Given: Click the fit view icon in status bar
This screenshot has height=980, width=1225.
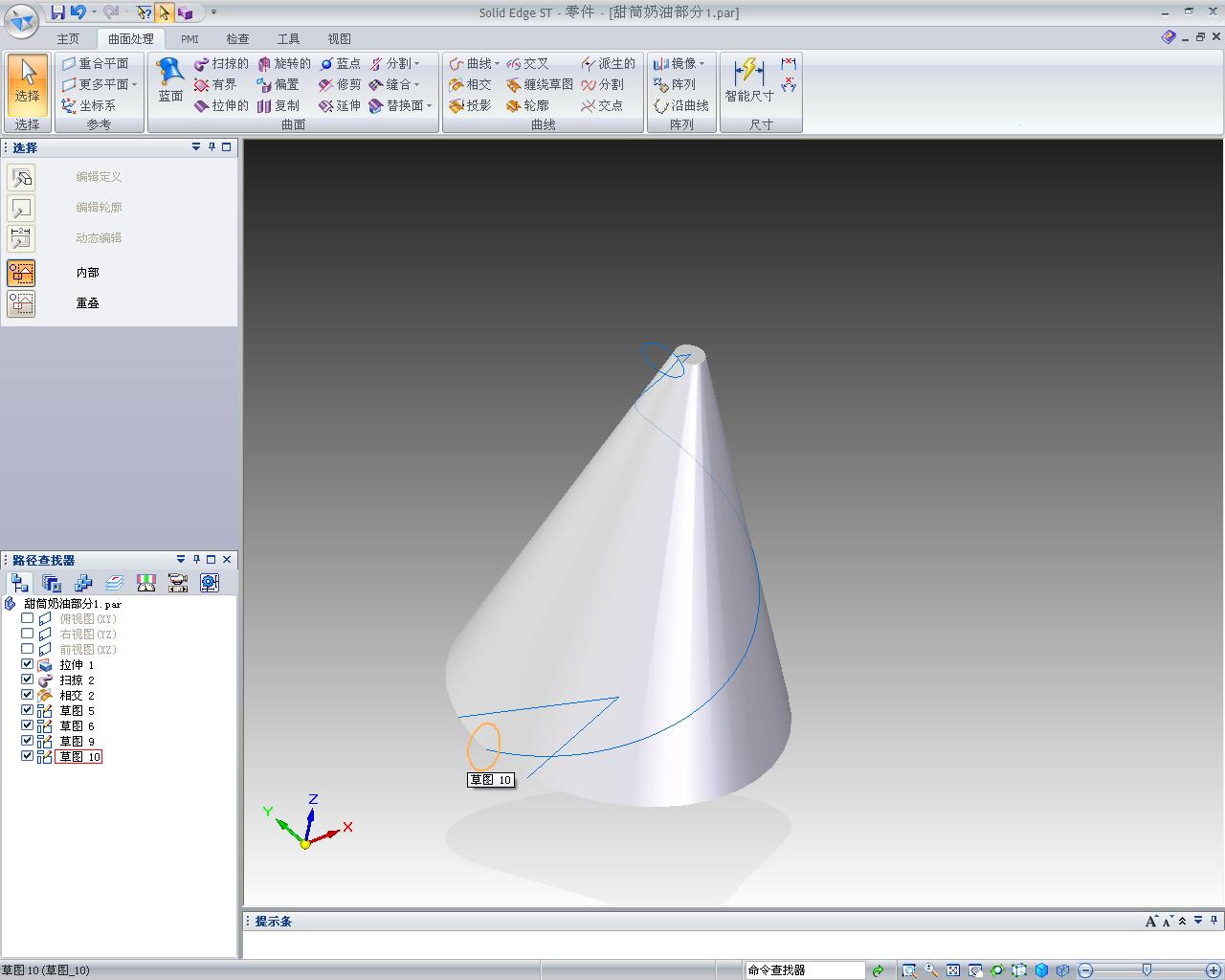Looking at the screenshot, I should click(953, 970).
